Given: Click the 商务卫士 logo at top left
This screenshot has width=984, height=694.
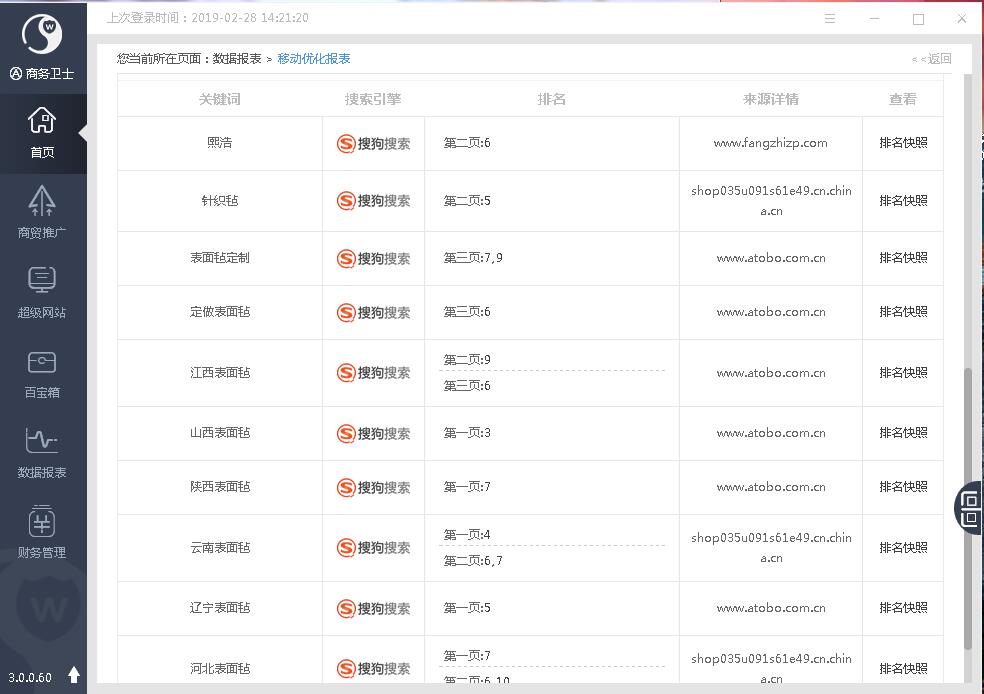Looking at the screenshot, I should 42,35.
